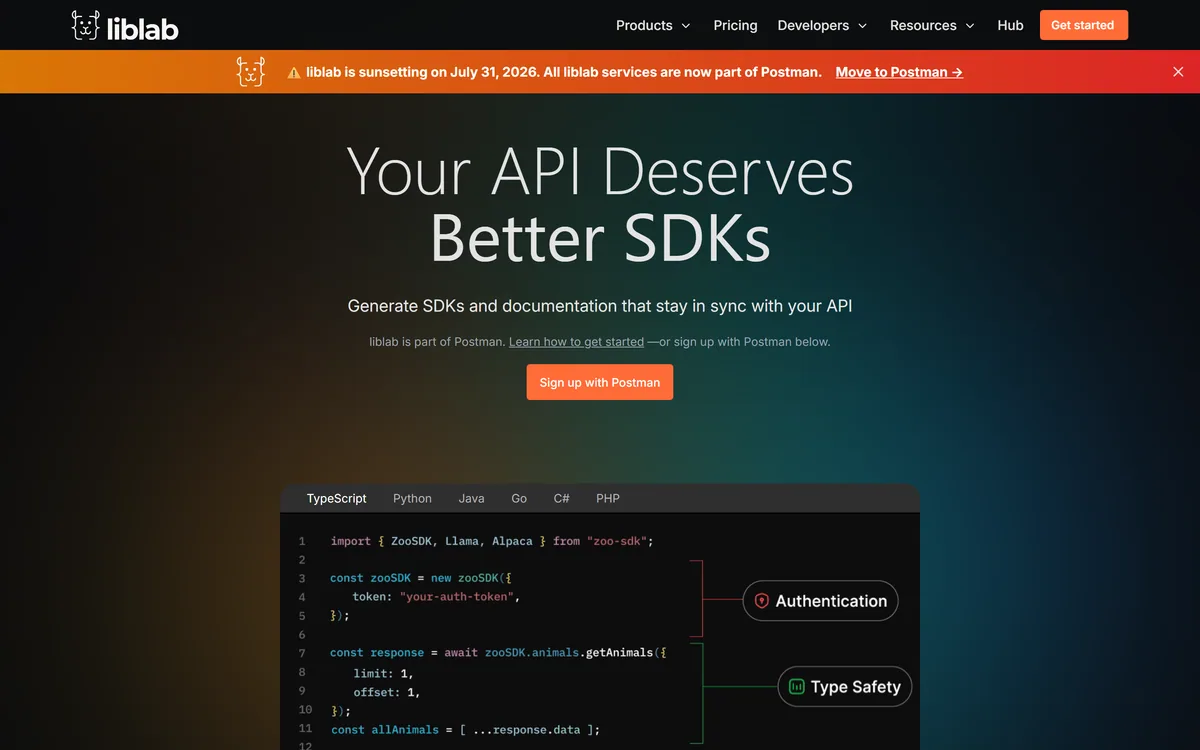Switch to the Java code tab
The height and width of the screenshot is (750, 1200).
[471, 498]
